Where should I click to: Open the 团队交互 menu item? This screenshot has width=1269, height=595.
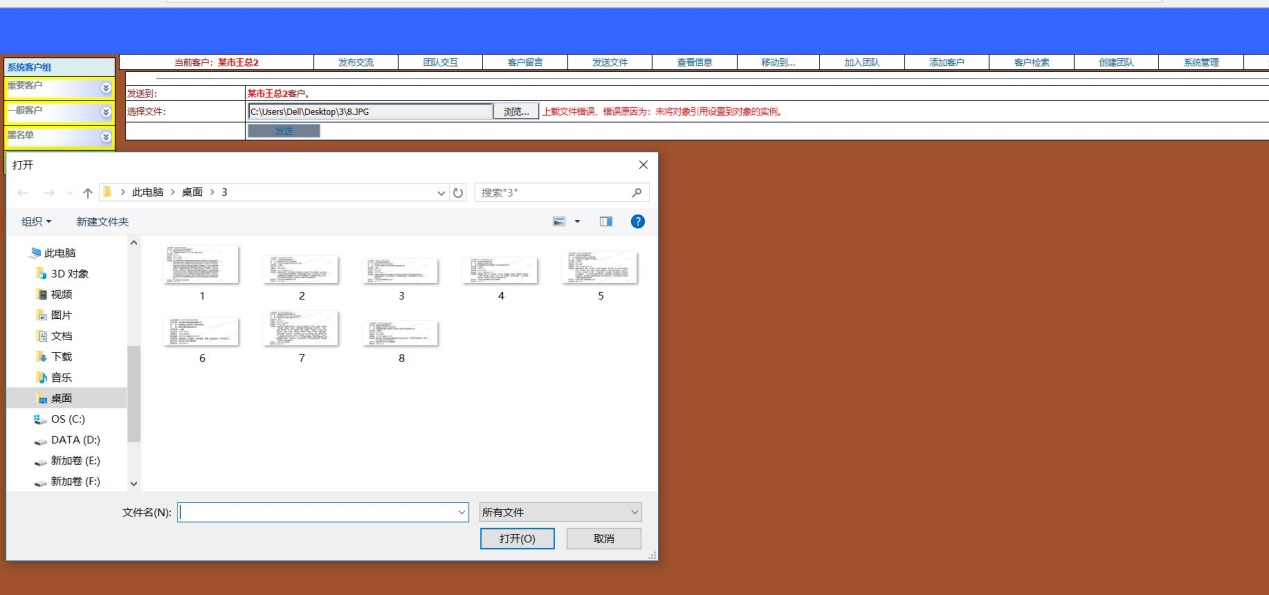[x=440, y=62]
